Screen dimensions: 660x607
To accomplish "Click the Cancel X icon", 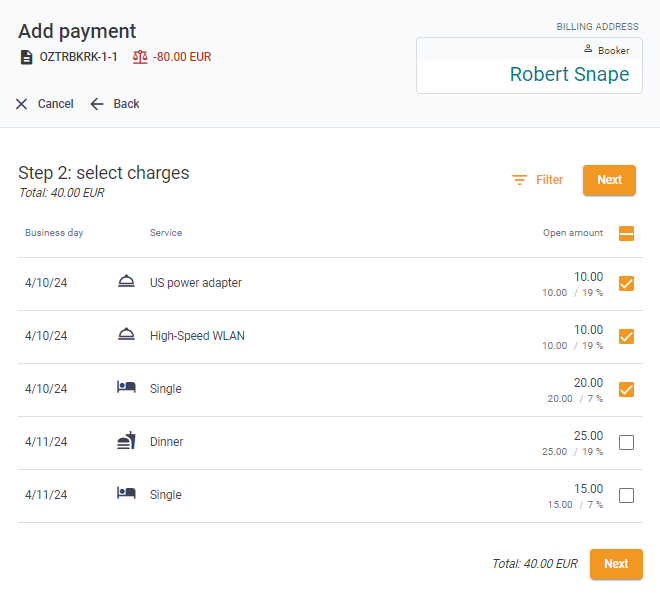I will [x=22, y=104].
